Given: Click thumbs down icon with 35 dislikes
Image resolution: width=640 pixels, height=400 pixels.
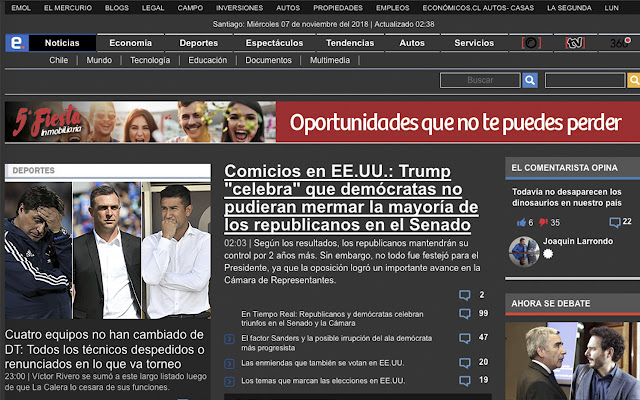Looking at the screenshot, I should (x=543, y=222).
